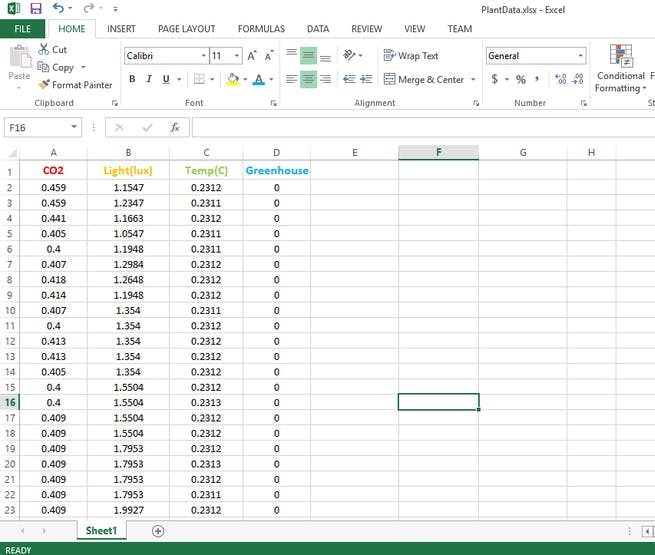The height and width of the screenshot is (555, 655).
Task: Click the Cut scissors icon
Action: (x=44, y=49)
